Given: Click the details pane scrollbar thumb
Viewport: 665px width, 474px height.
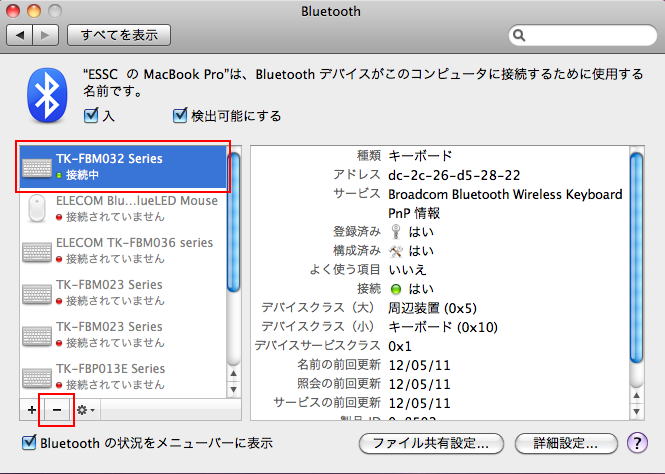Looking at the screenshot, I should (x=637, y=258).
